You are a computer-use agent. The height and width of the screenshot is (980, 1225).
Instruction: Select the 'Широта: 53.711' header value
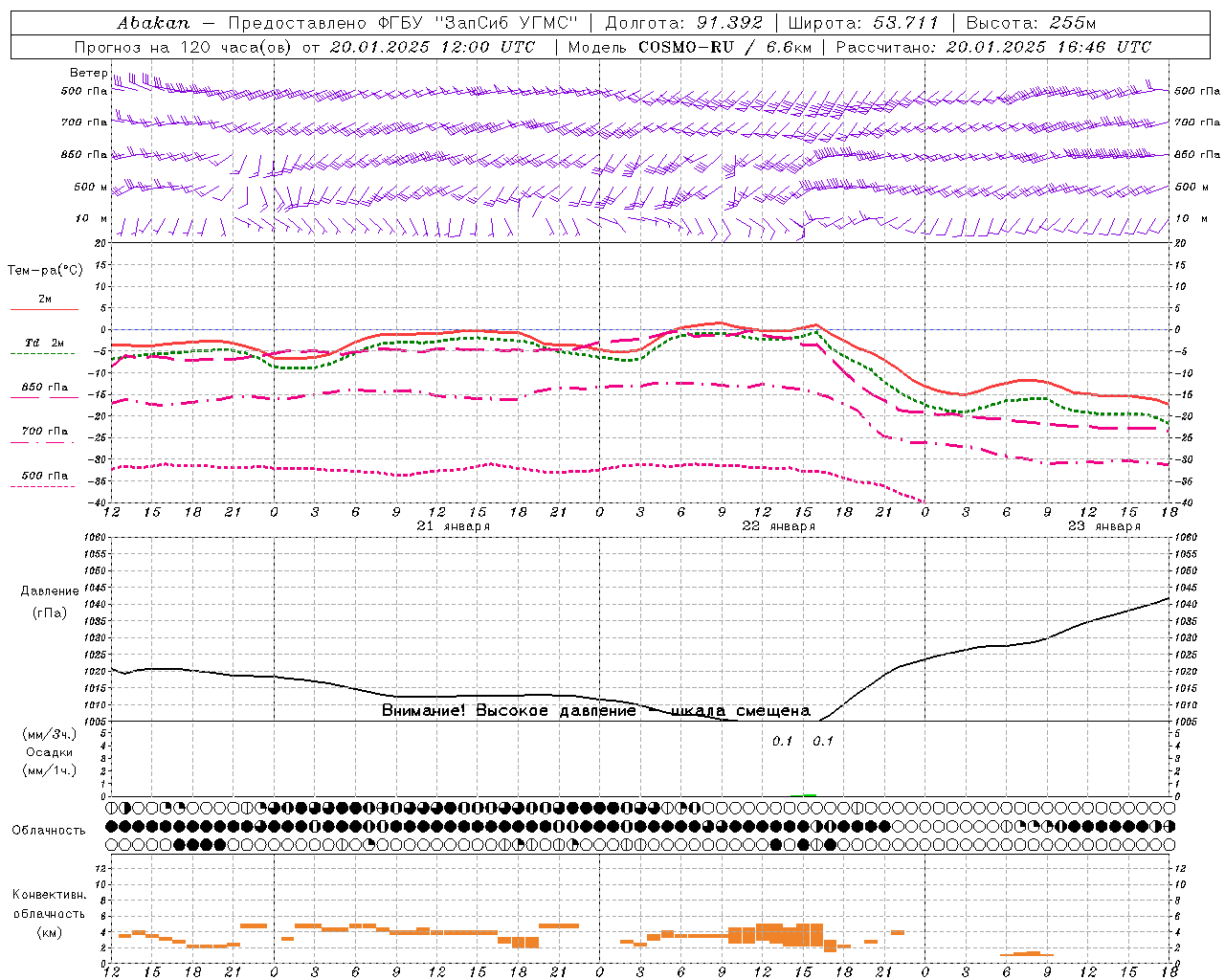[x=864, y=23]
